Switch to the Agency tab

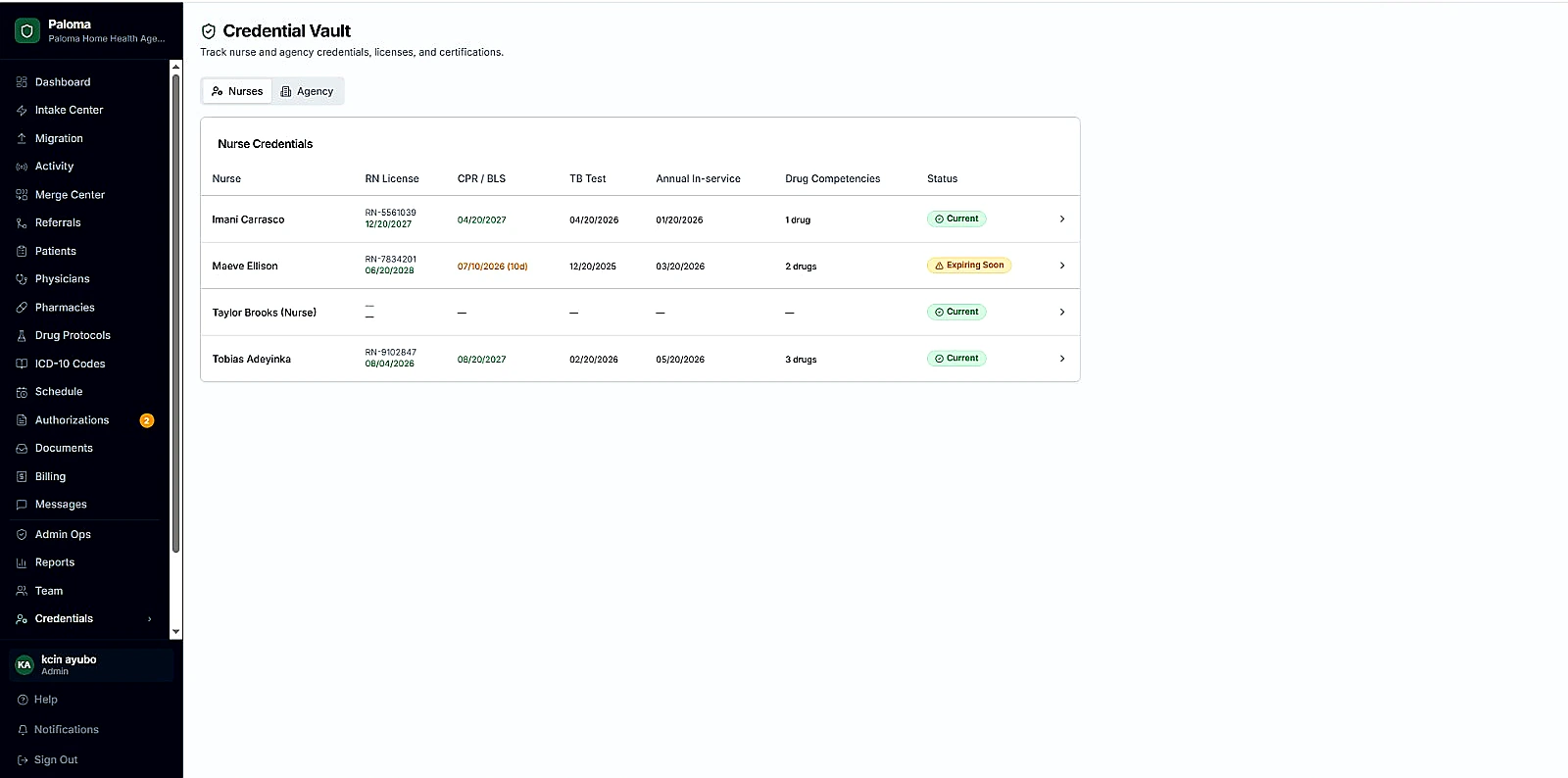[x=307, y=91]
